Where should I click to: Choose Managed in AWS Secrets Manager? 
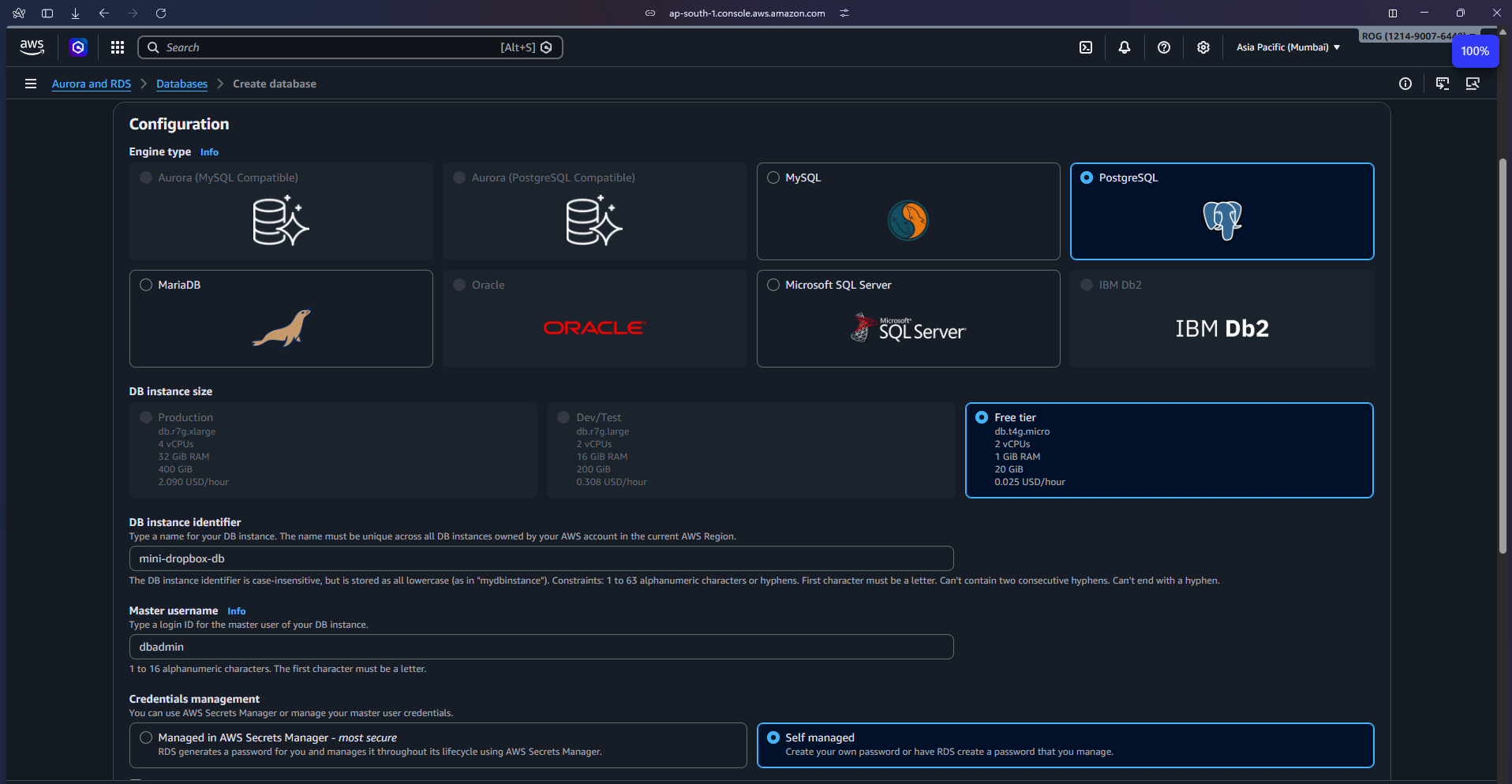click(x=146, y=737)
